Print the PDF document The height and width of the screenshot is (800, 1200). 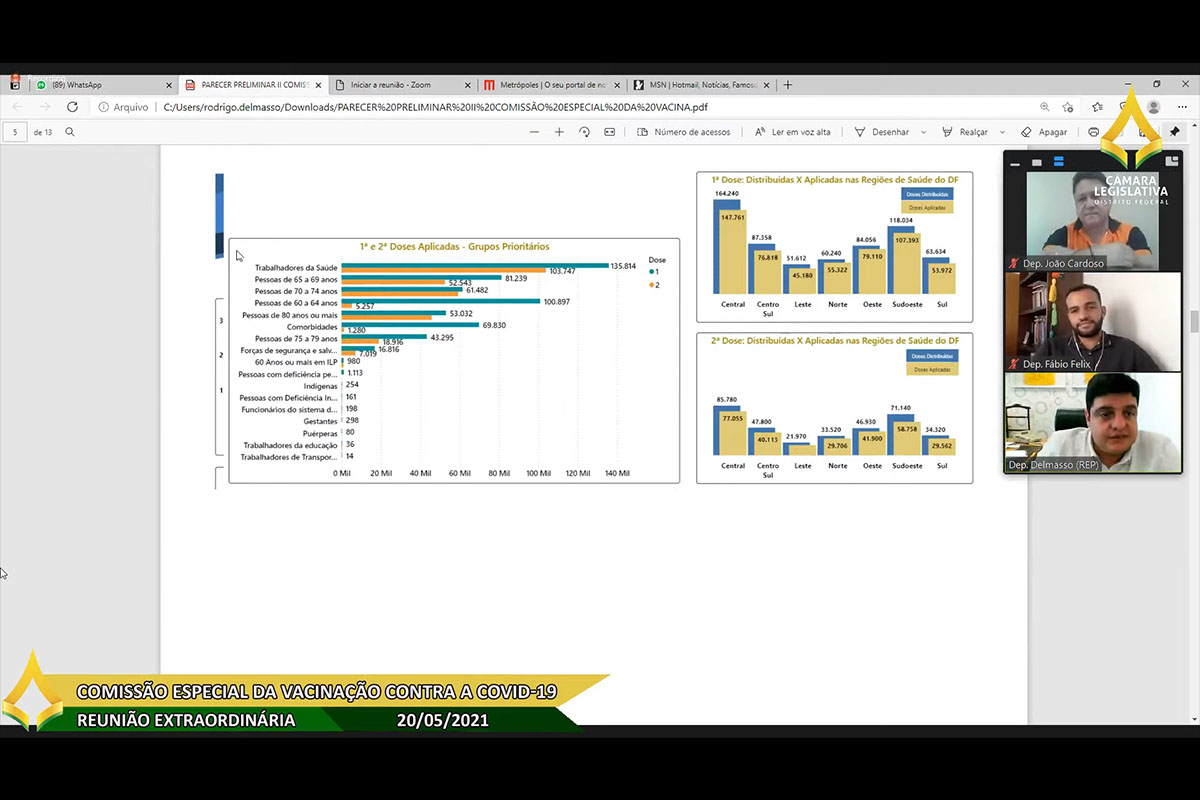pyautogui.click(x=1093, y=132)
